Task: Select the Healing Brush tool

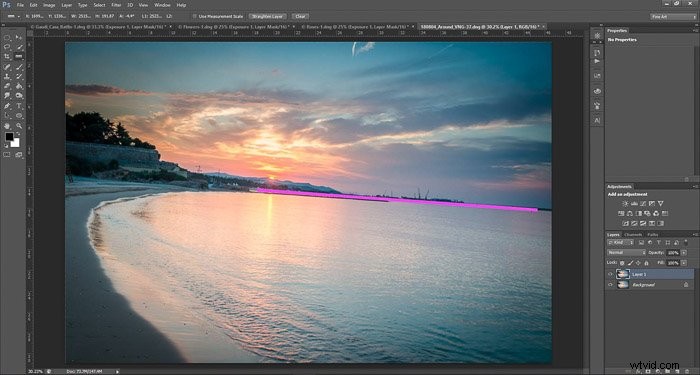Action: pyautogui.click(x=7, y=67)
